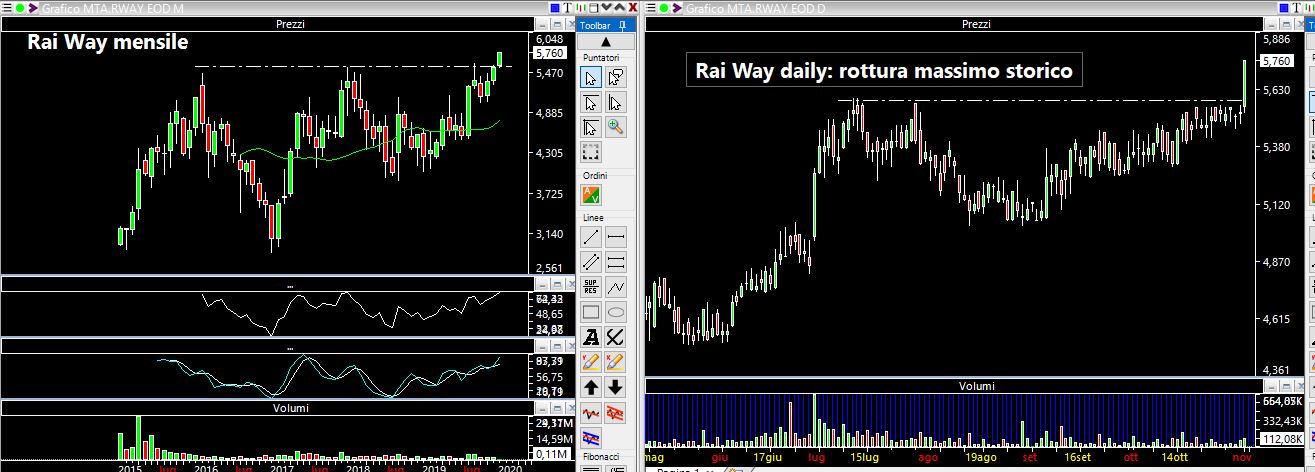Pick the zigzag polyline tool
The height and width of the screenshot is (472, 1315).
pyautogui.click(x=616, y=287)
